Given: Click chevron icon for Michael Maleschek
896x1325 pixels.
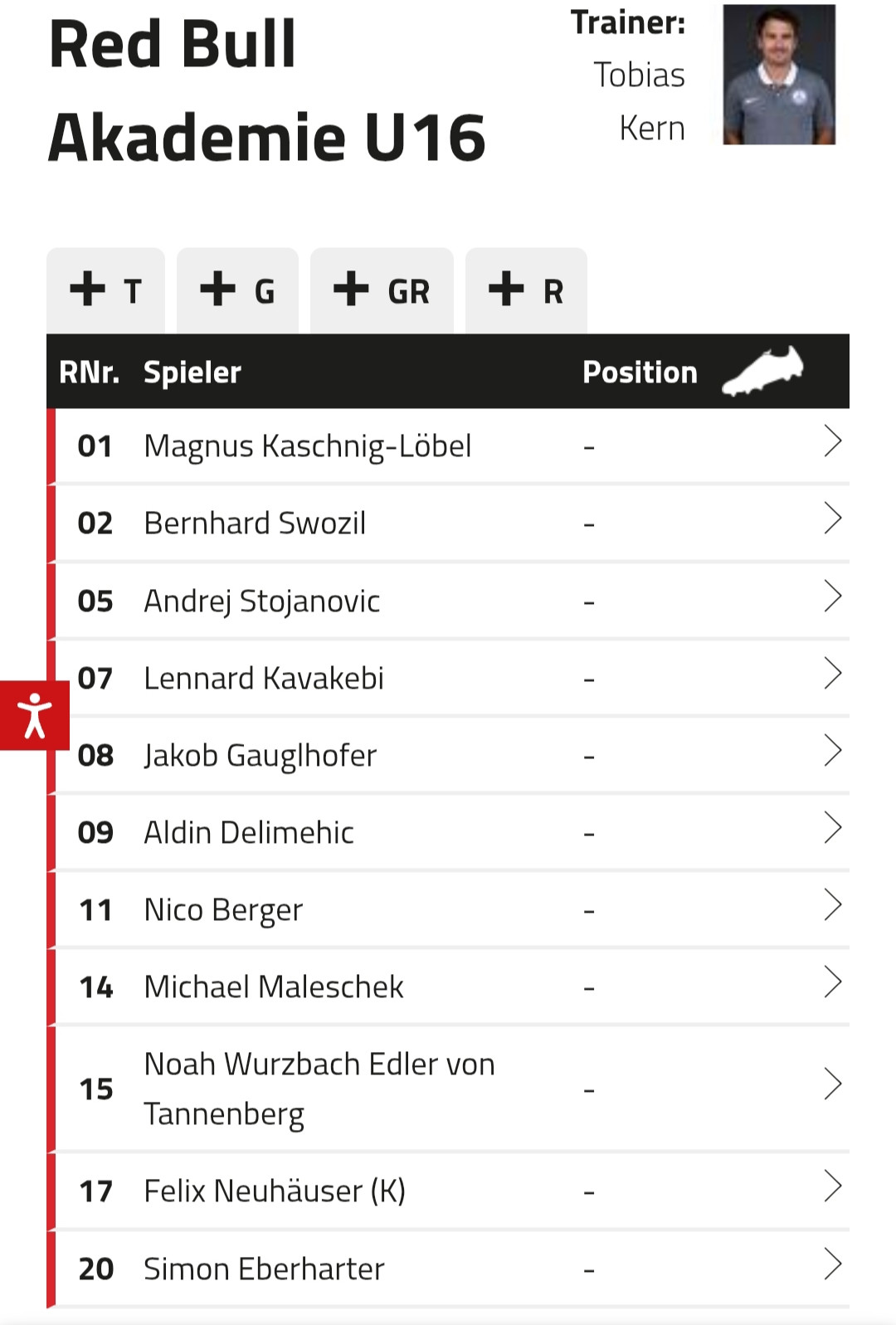Looking at the screenshot, I should pos(832,982).
